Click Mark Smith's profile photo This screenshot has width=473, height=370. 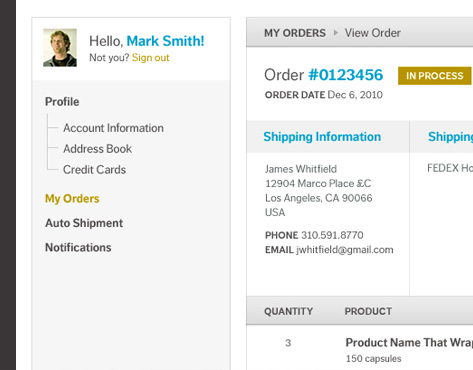(60, 48)
